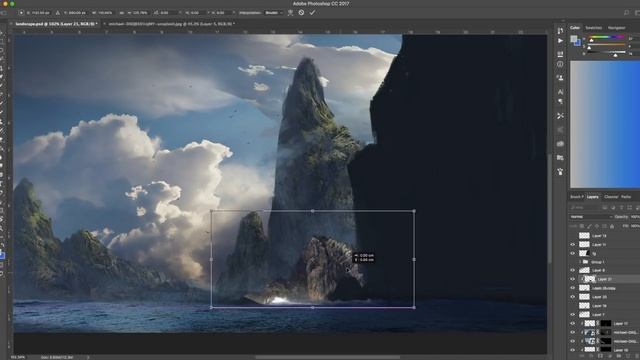Toggle reference point location grid
The height and width of the screenshot is (360, 640).
(x=21, y=13)
